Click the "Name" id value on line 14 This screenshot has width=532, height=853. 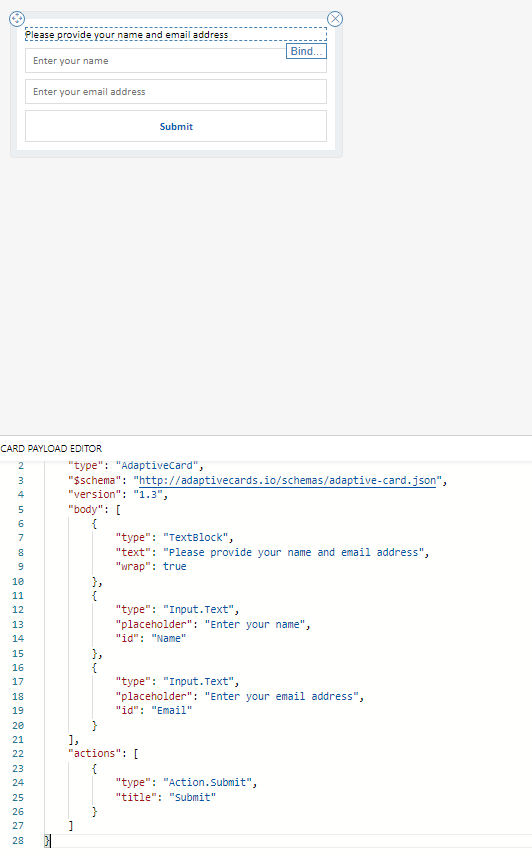169,639
